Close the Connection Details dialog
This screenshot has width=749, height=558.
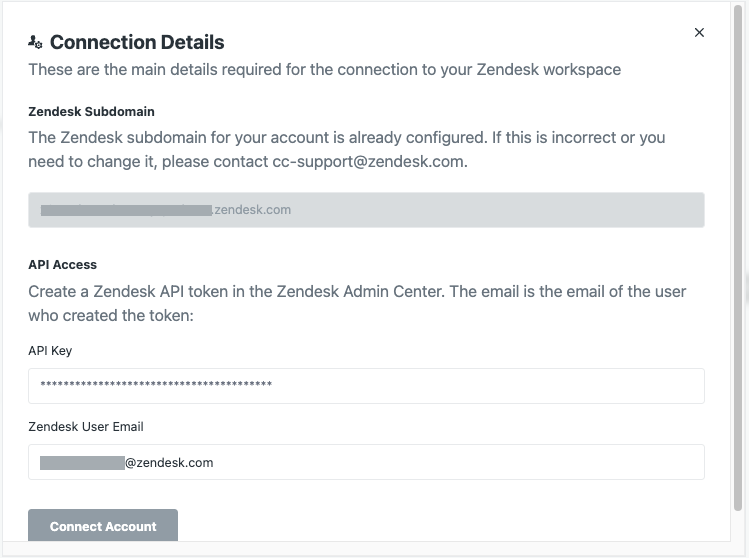point(699,33)
